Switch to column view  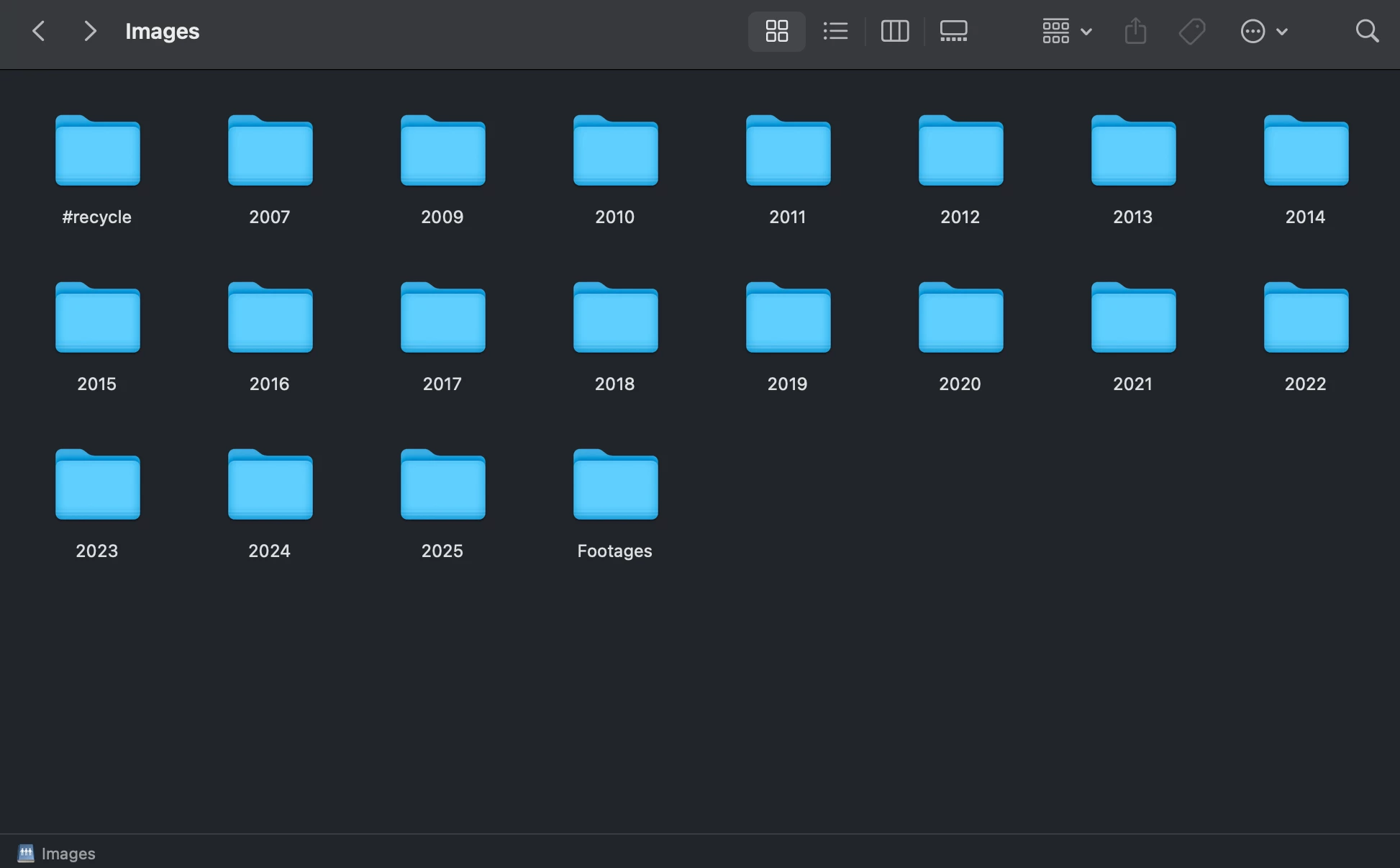[895, 31]
